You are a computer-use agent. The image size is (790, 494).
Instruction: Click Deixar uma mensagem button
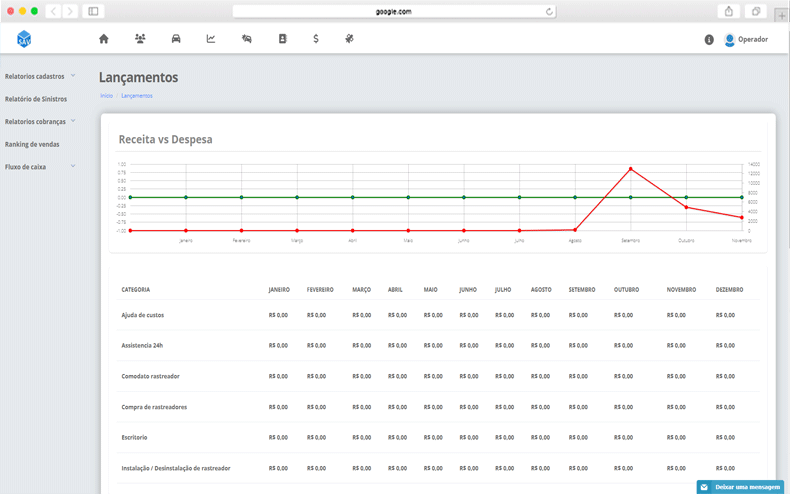[740, 487]
